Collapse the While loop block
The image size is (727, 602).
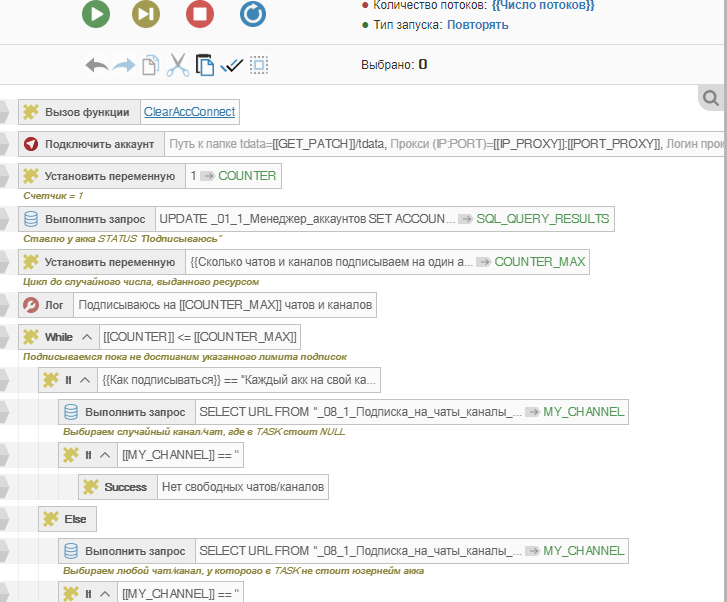point(87,336)
